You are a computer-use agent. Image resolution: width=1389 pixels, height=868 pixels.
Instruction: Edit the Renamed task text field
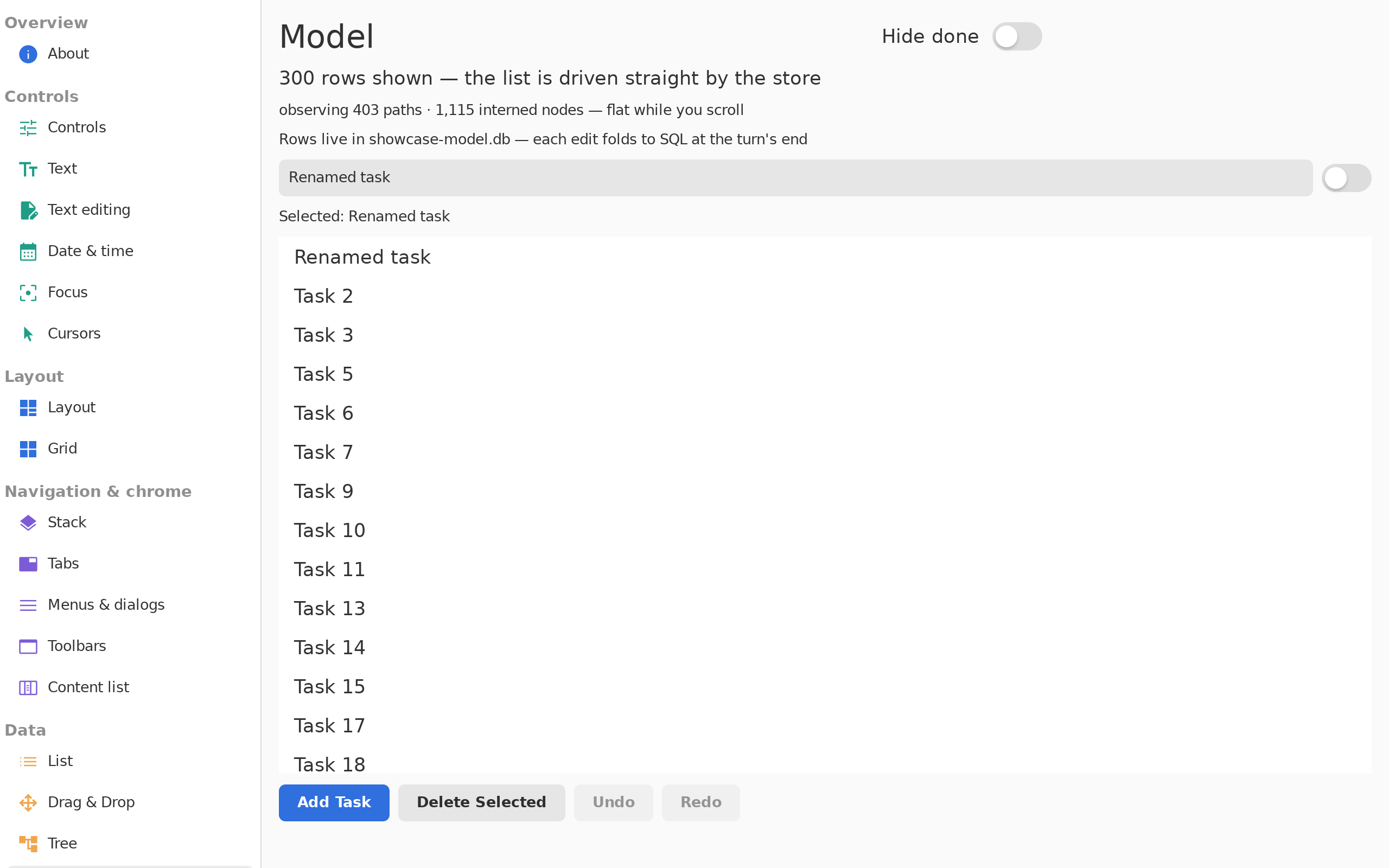click(795, 178)
